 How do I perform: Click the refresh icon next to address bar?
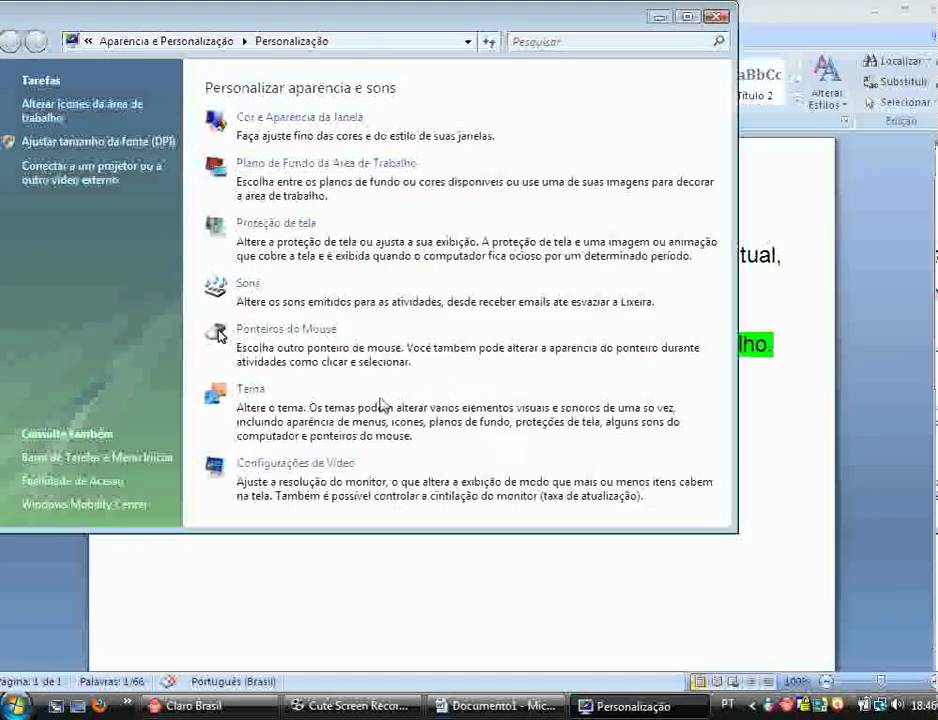click(489, 41)
